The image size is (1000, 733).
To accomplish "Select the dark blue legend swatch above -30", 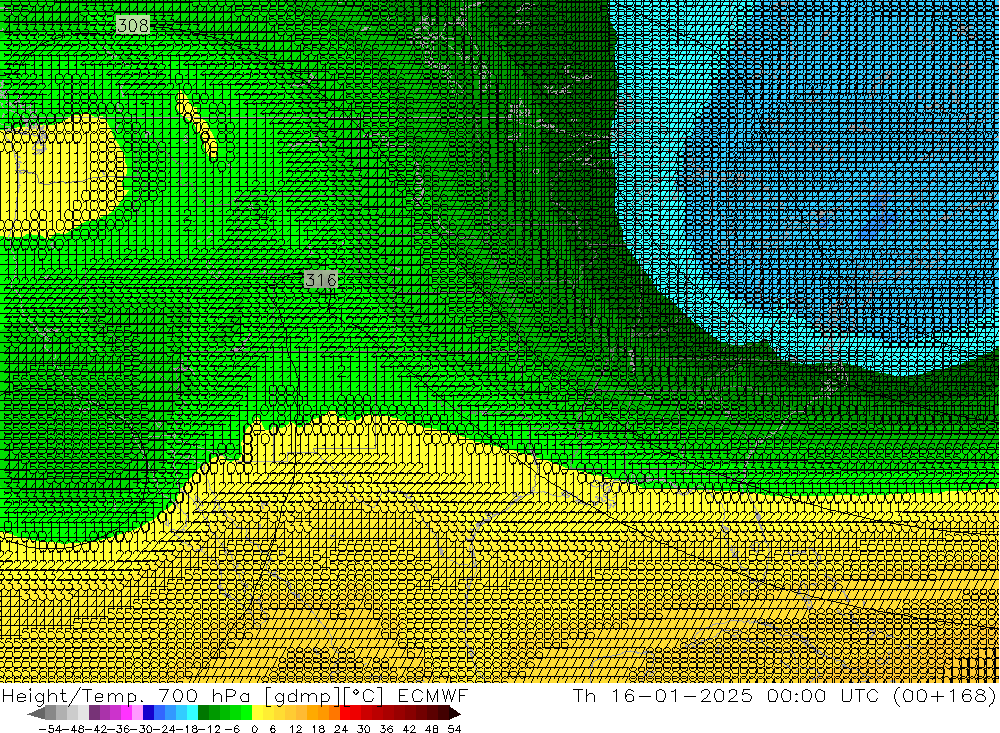I will (x=148, y=714).
